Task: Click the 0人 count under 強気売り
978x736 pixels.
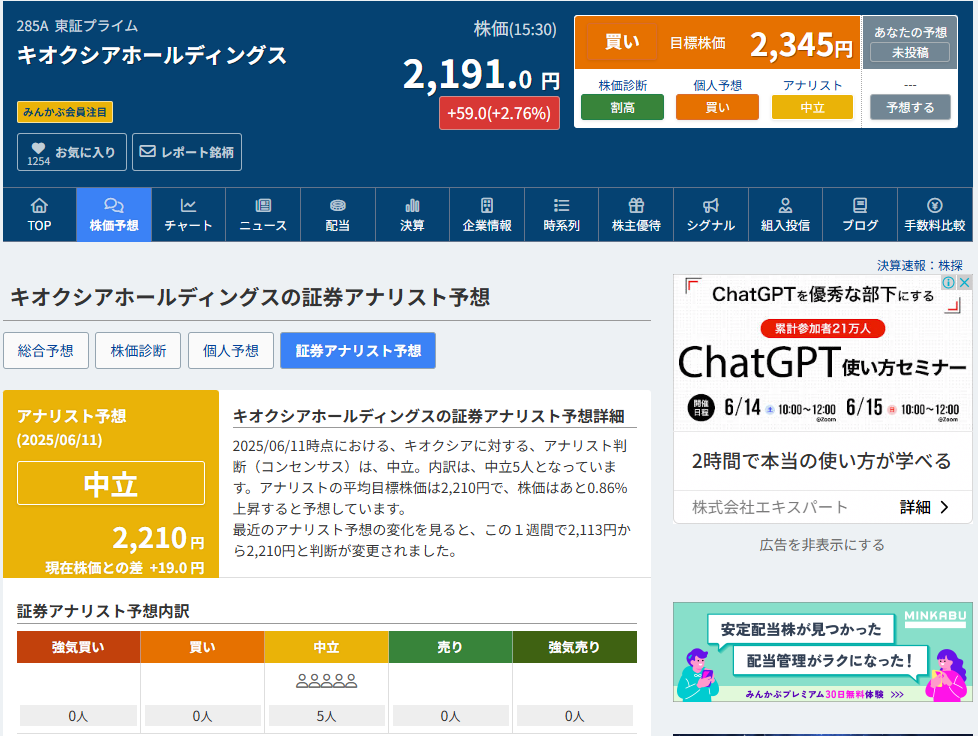Action: pyautogui.click(x=574, y=716)
